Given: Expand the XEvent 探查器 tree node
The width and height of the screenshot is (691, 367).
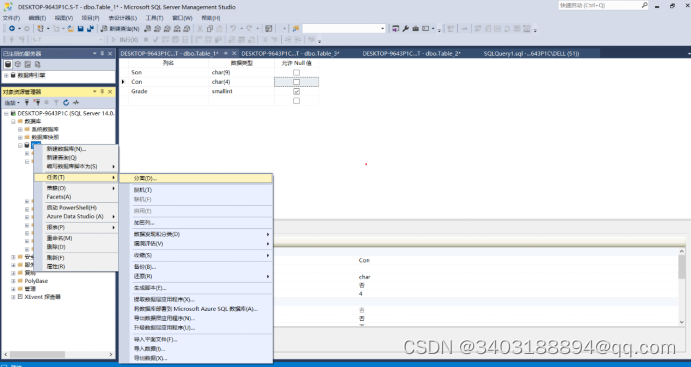Looking at the screenshot, I should click(13, 297).
